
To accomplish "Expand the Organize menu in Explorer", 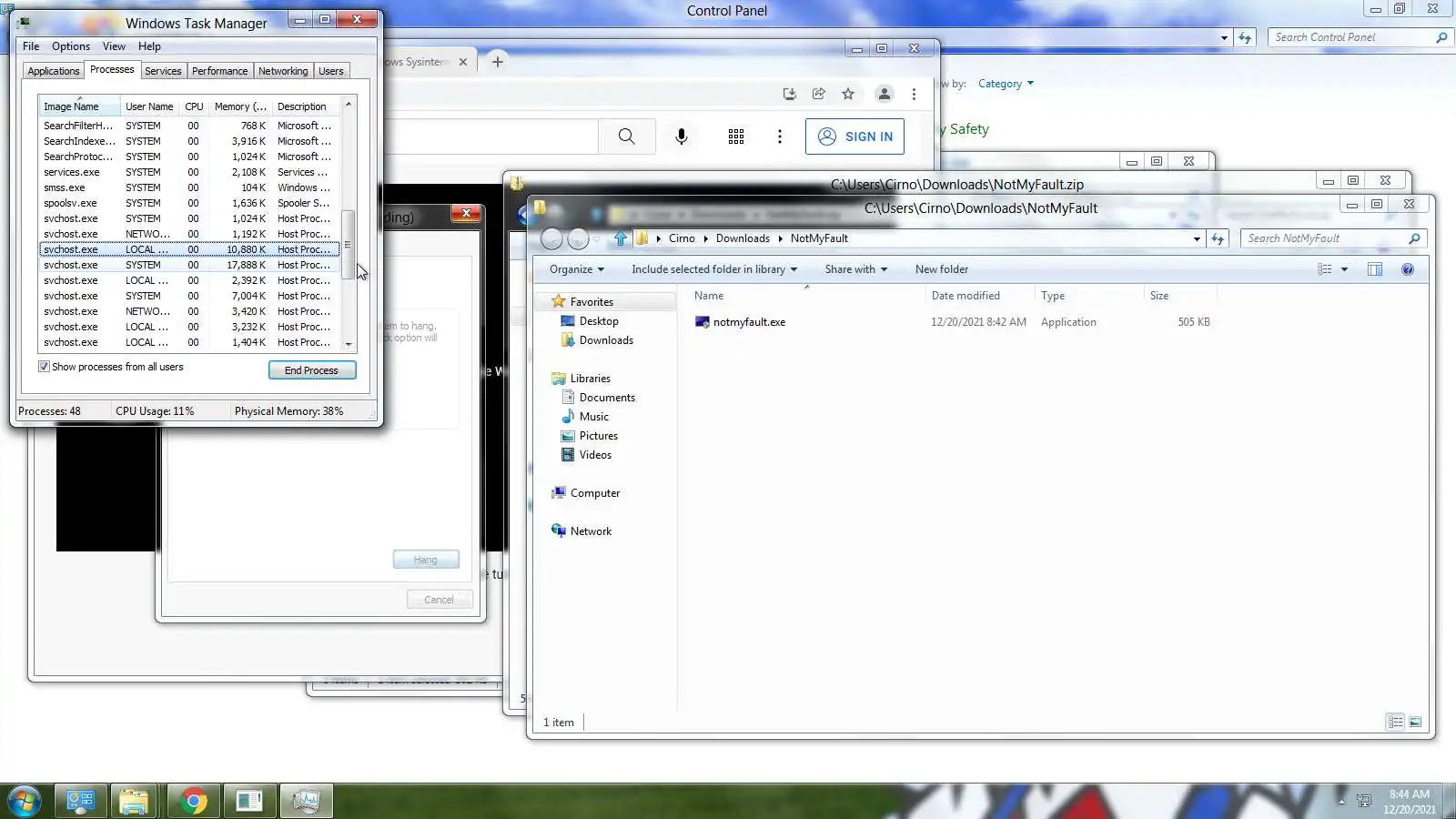I will pyautogui.click(x=577, y=269).
